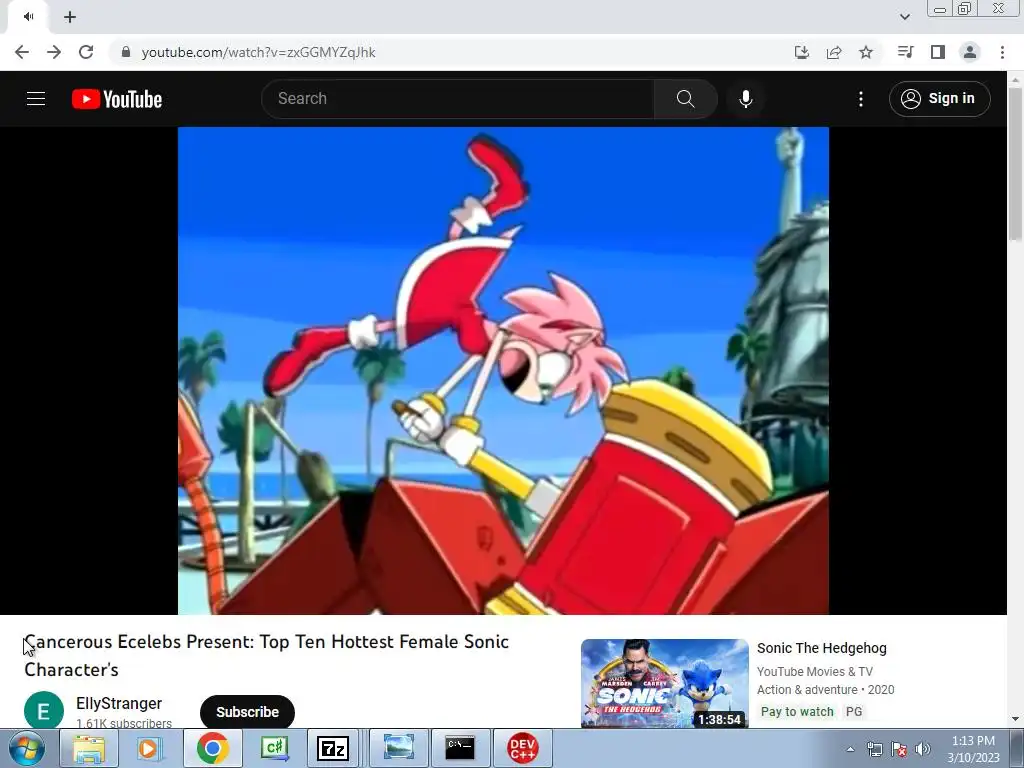Focus the YouTube Search field
The image size is (1024, 768).
[x=458, y=99]
